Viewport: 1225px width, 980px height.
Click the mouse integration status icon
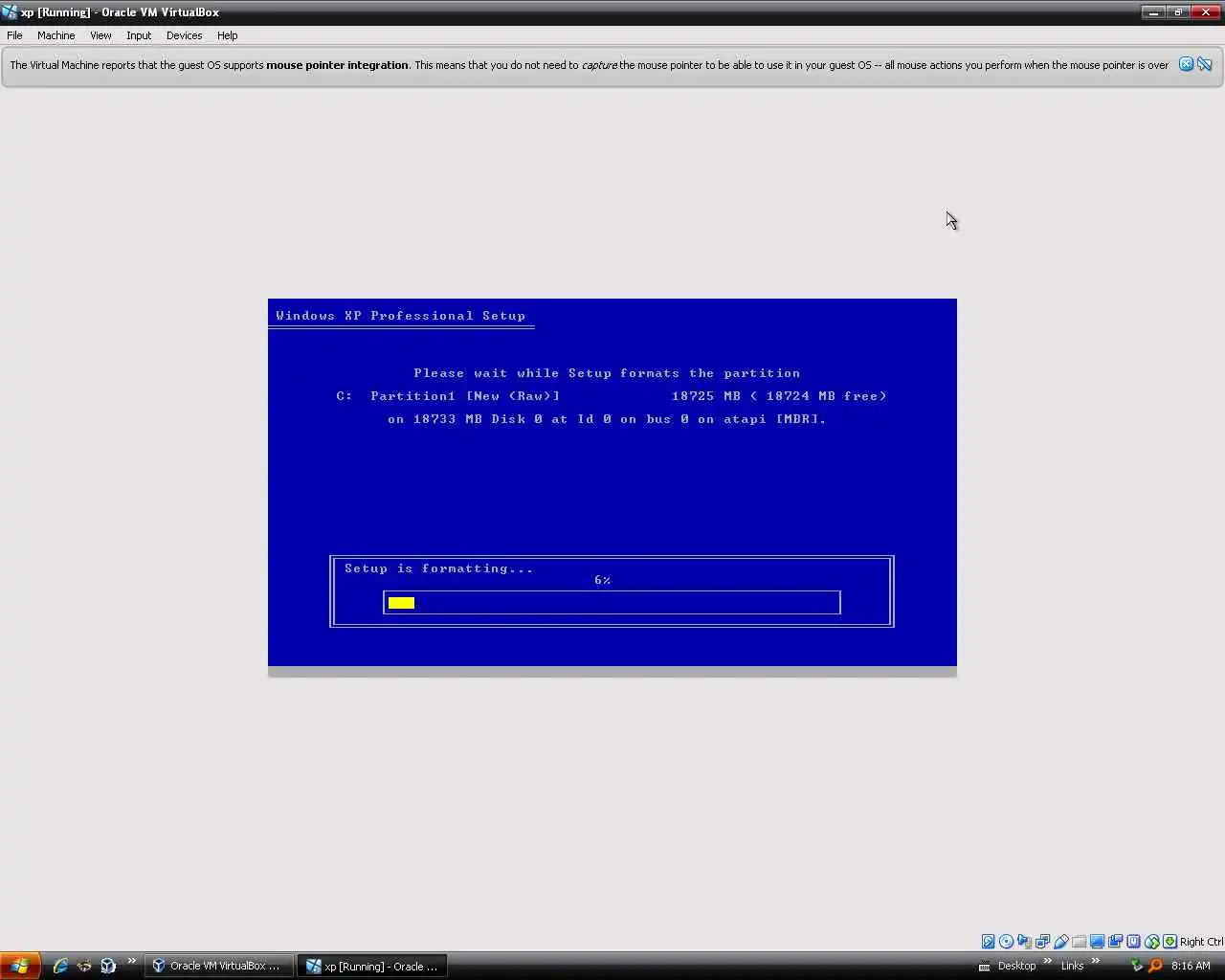click(x=1134, y=942)
